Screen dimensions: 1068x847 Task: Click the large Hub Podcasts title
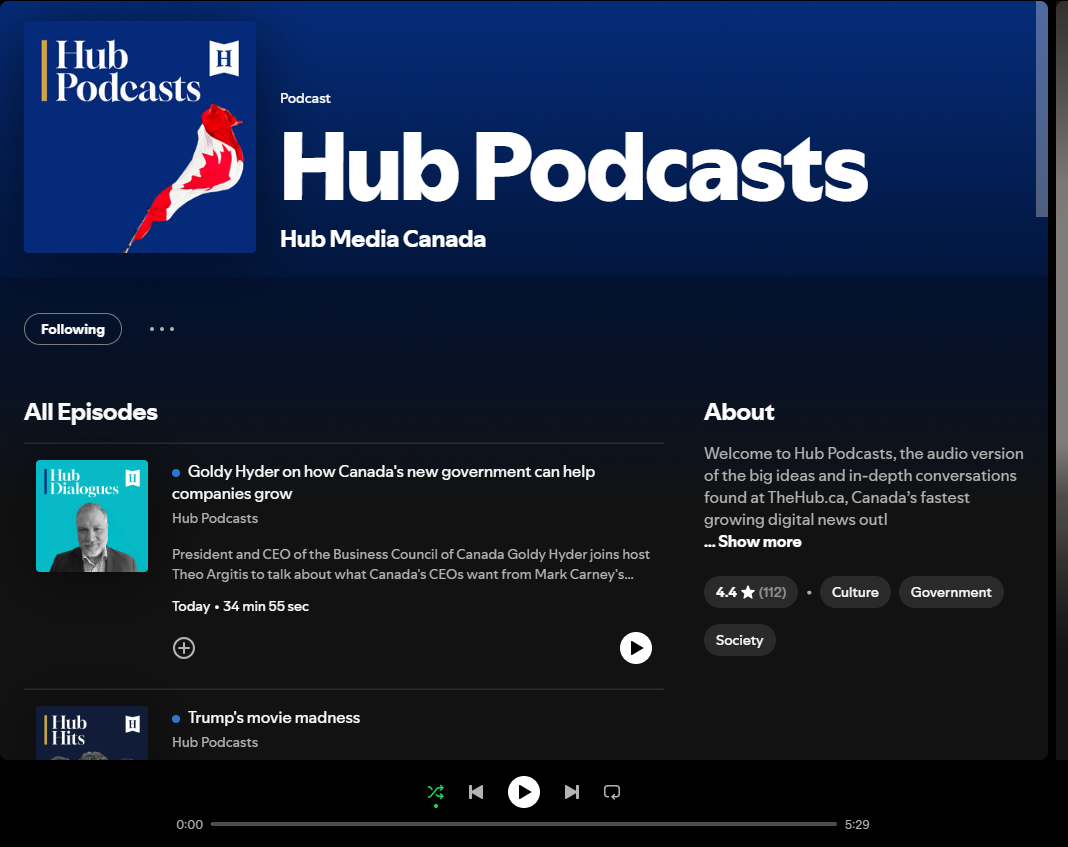click(574, 167)
